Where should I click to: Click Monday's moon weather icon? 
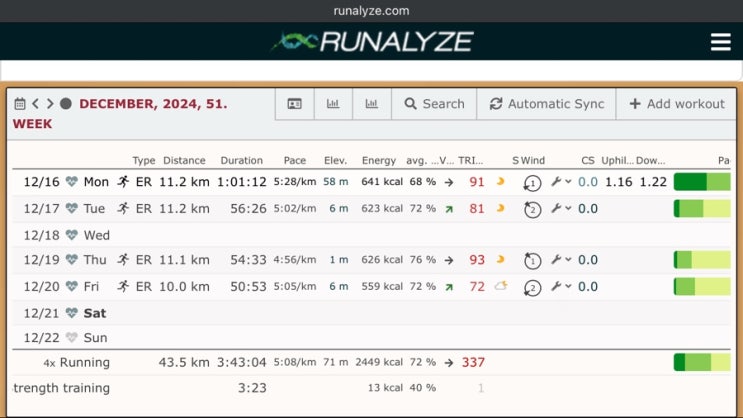coord(500,182)
